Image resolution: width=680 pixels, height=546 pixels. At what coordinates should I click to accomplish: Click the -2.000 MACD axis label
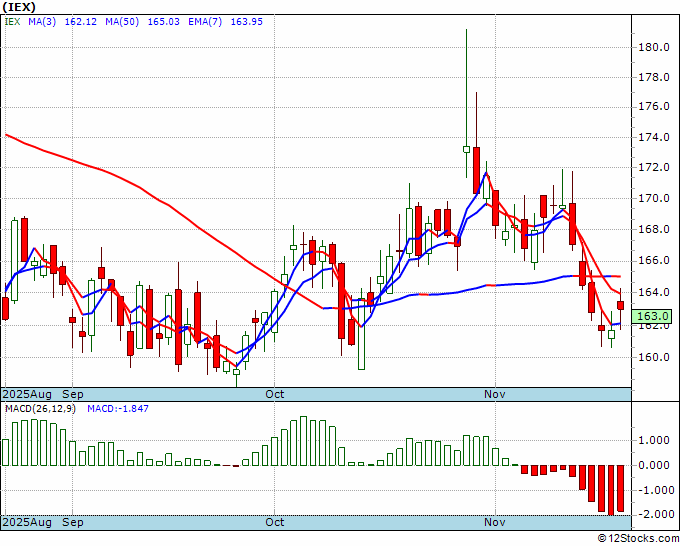coord(654,514)
